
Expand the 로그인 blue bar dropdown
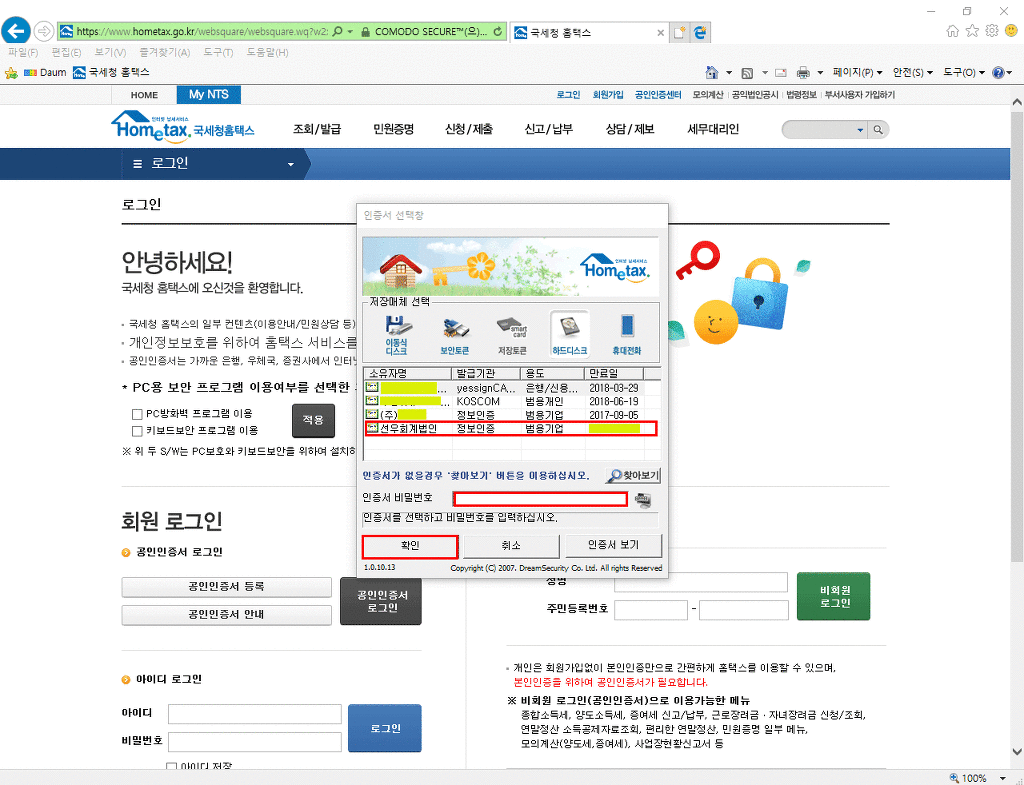[x=291, y=164]
